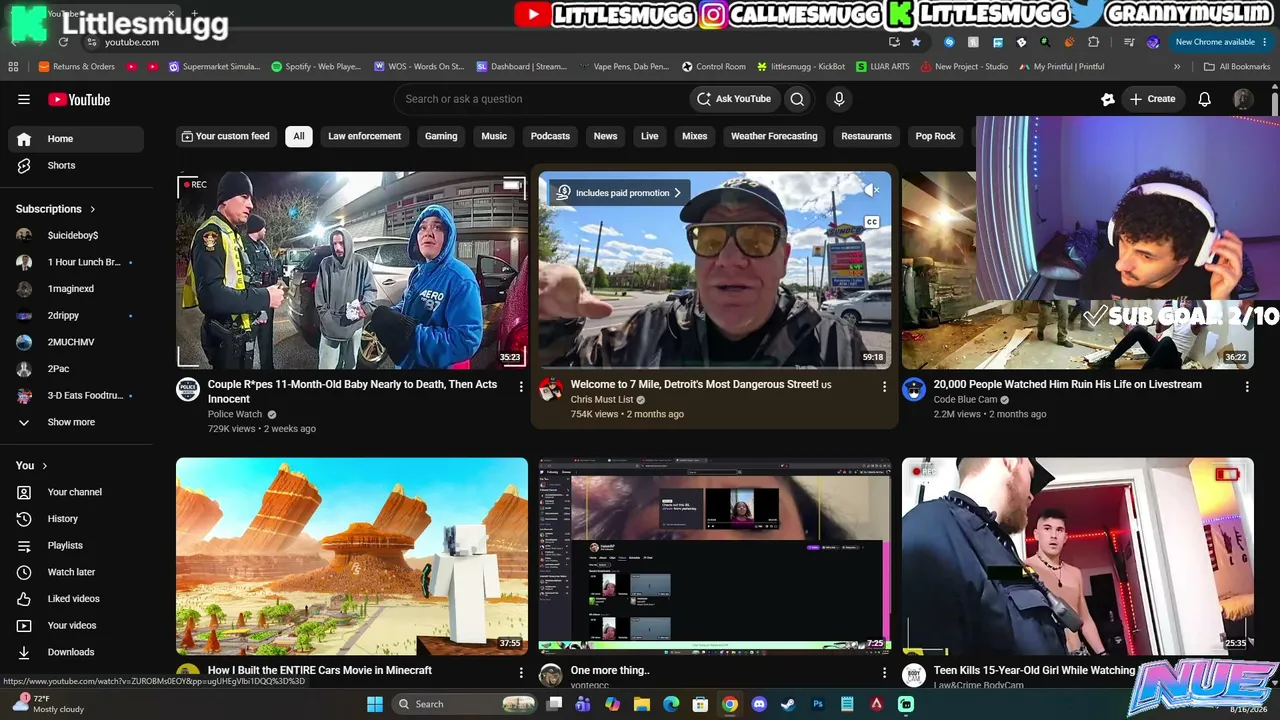Select the All filter chip
1280x720 pixels.
298,136
